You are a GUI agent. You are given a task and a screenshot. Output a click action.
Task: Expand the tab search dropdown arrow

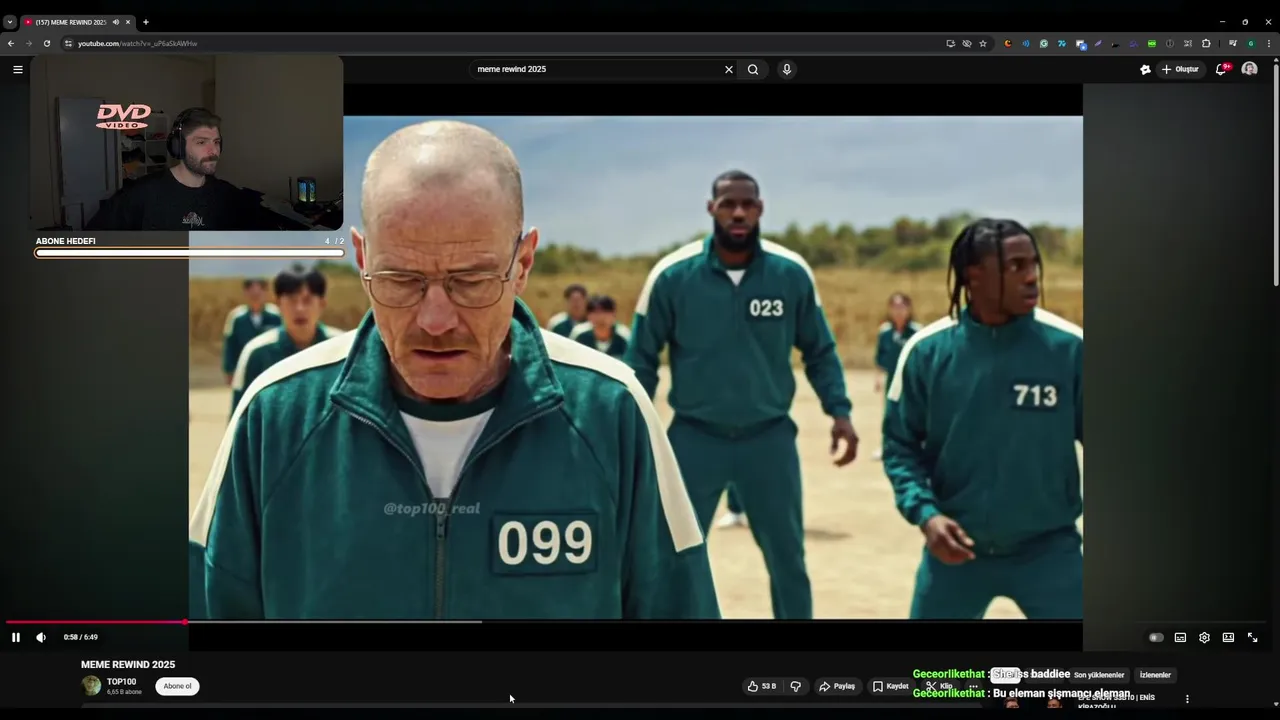10,22
